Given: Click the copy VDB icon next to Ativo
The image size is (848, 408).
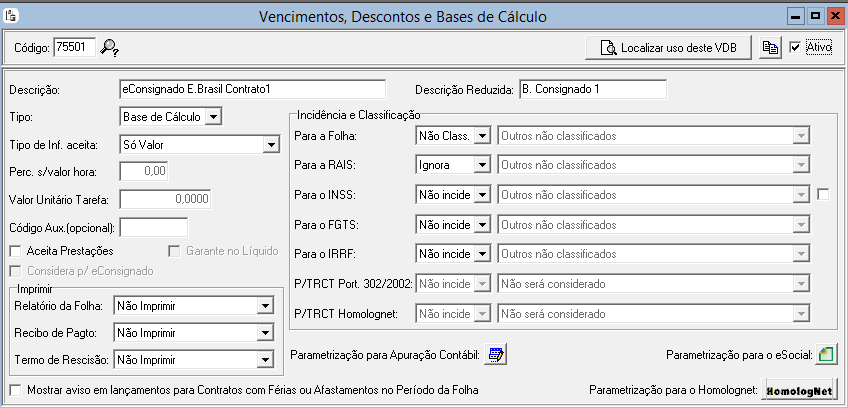Looking at the screenshot, I should [770, 48].
